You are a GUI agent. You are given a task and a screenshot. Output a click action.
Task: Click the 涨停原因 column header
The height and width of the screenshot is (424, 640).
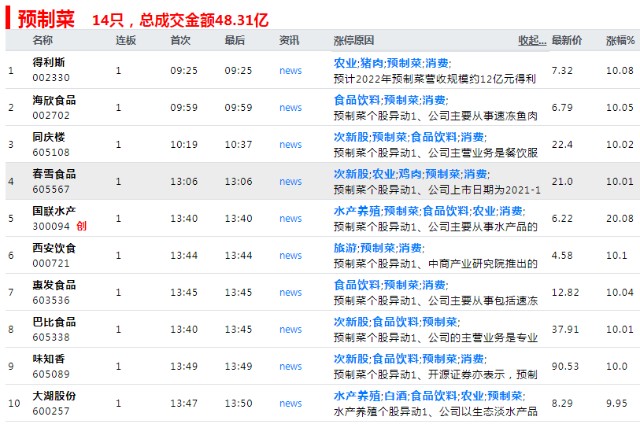[354, 40]
